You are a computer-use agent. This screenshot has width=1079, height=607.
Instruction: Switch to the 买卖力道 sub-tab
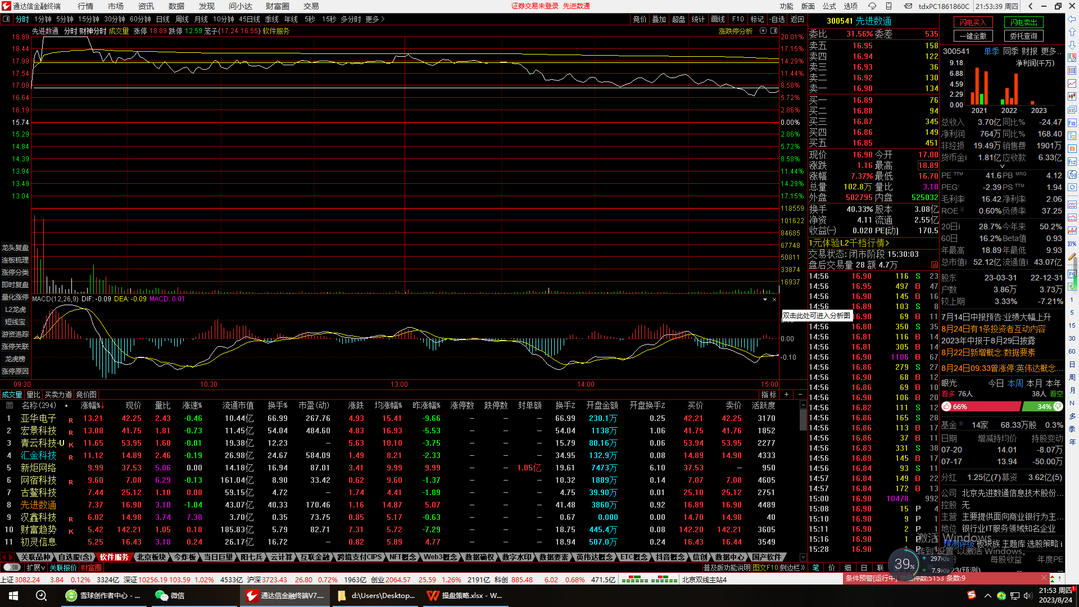[58, 395]
